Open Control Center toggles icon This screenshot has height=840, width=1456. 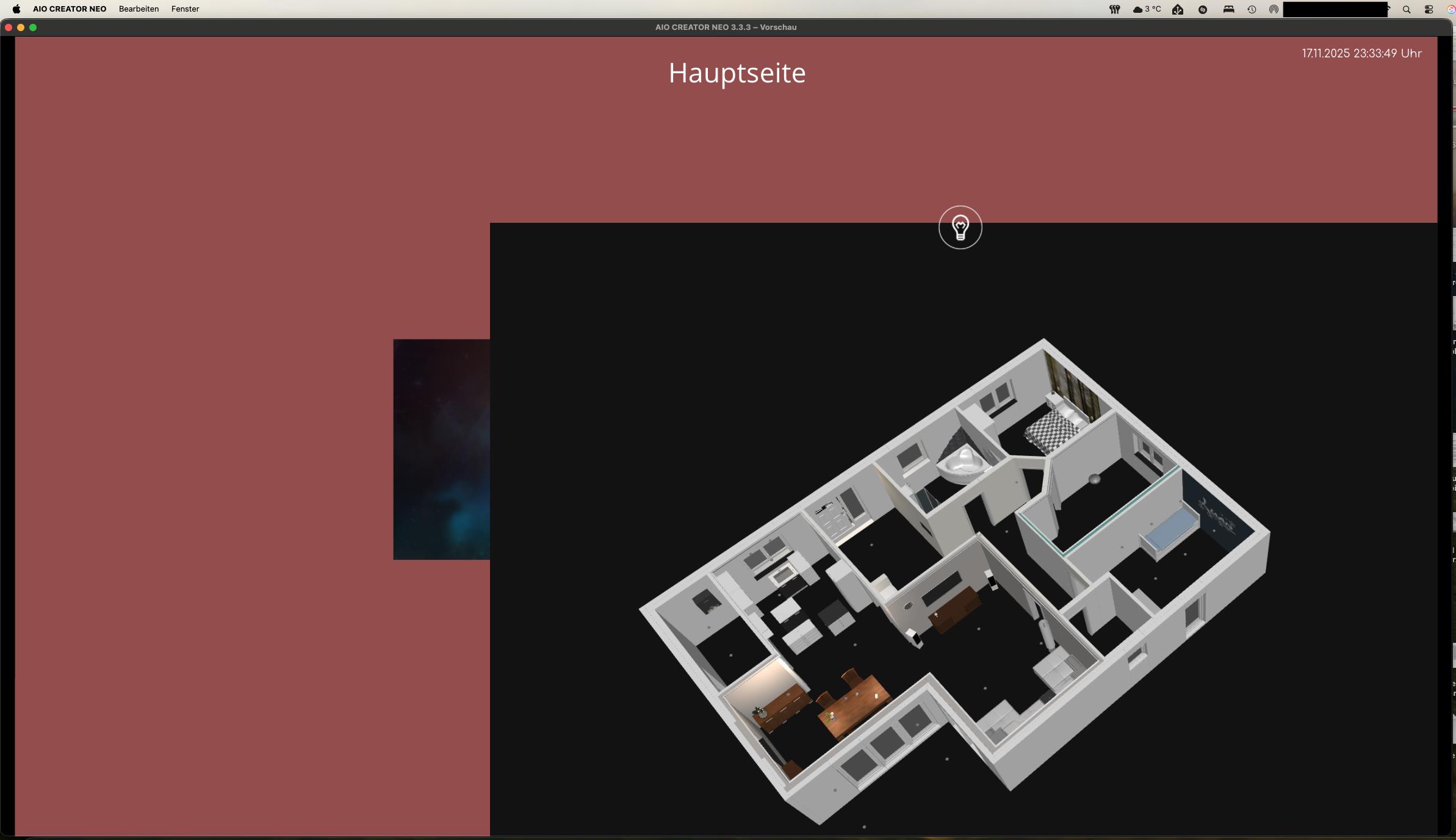pos(1429,9)
